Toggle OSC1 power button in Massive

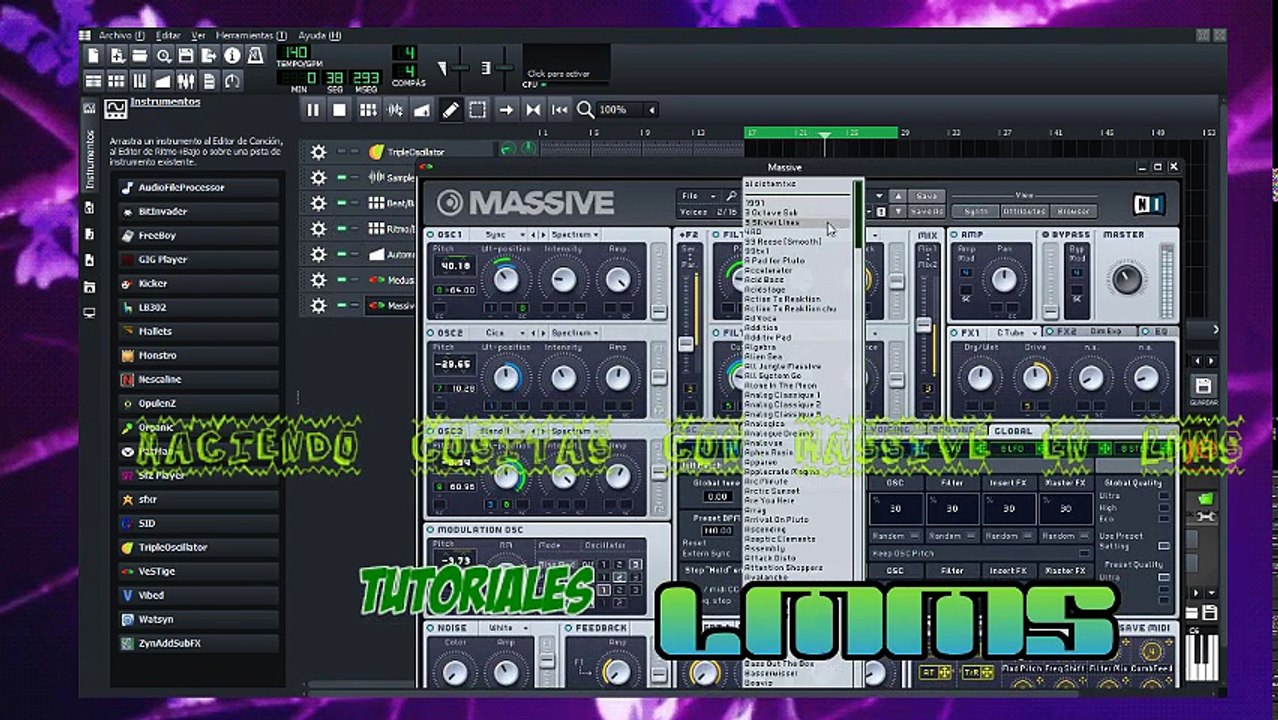(x=432, y=235)
